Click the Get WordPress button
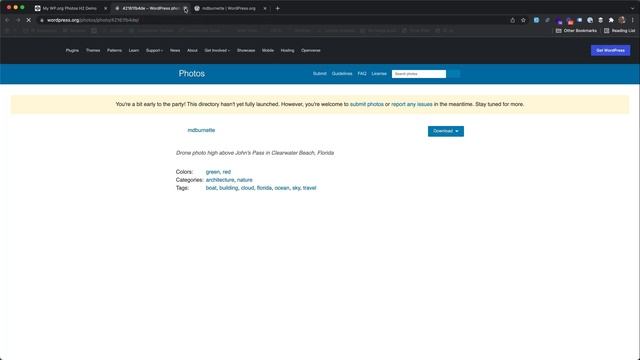This screenshot has height=360, width=640. click(610, 50)
